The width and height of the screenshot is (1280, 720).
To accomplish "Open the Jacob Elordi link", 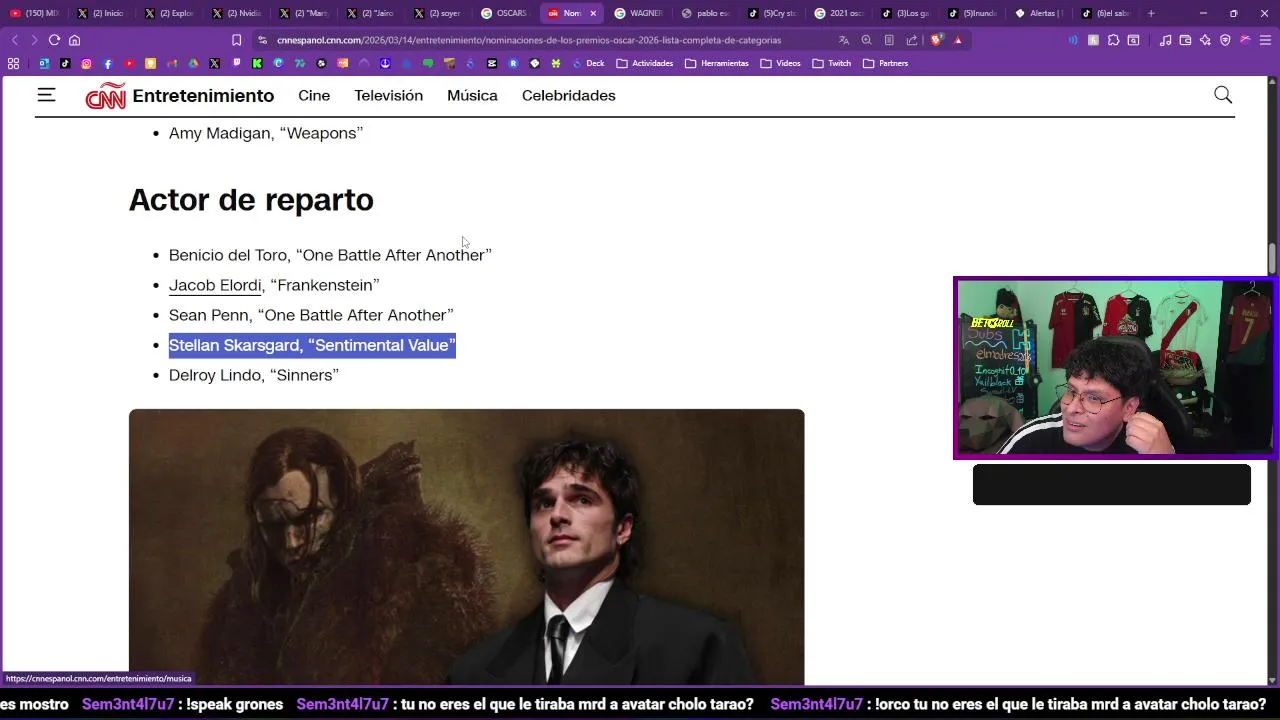I will (x=215, y=285).
